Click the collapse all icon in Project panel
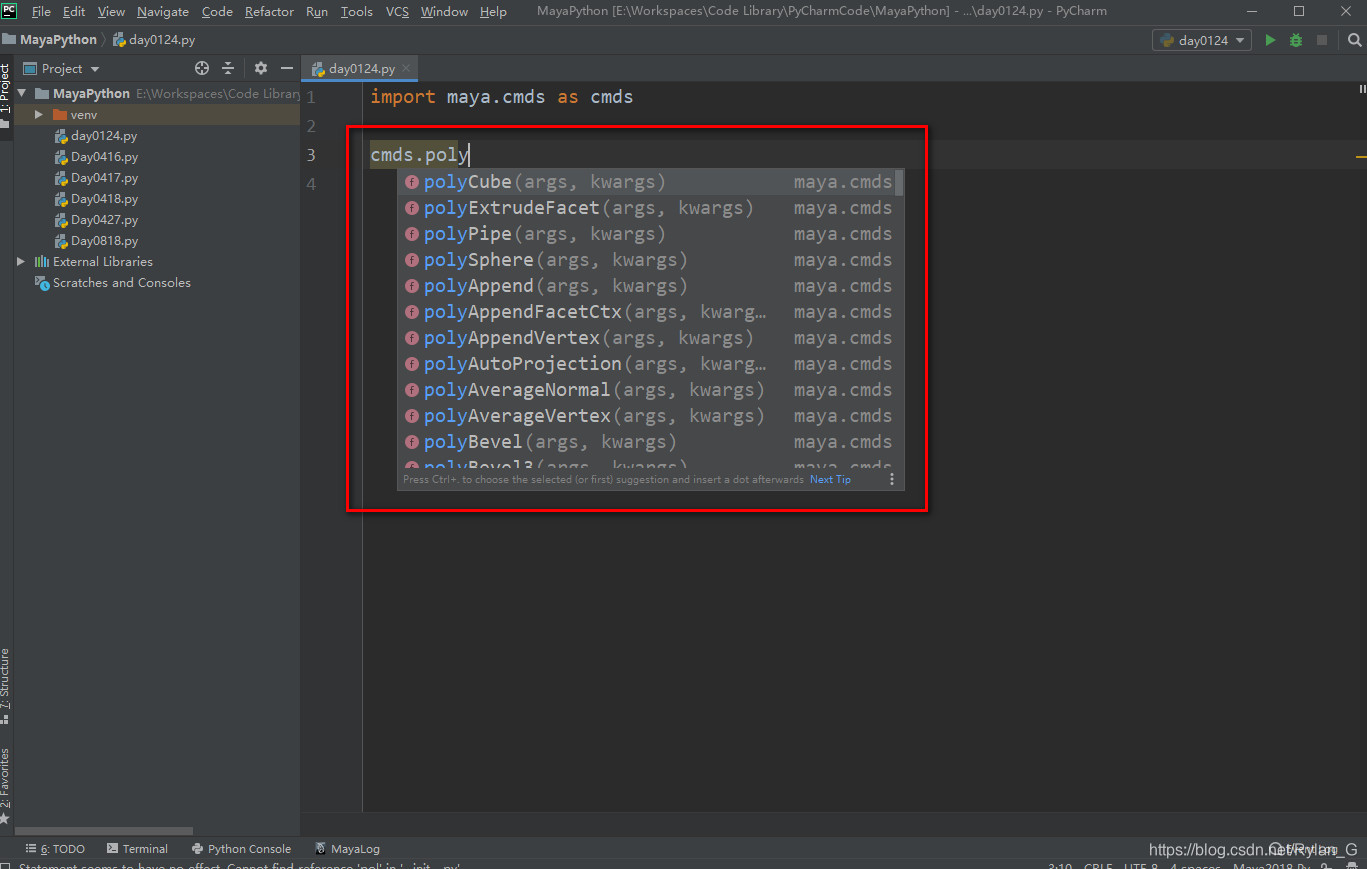The height and width of the screenshot is (869, 1367). pos(228,68)
